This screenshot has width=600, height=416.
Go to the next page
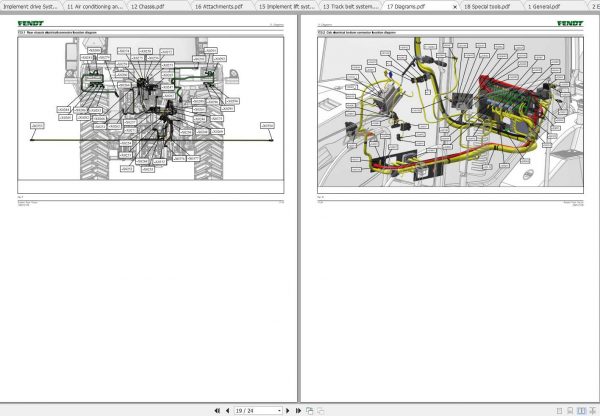click(x=288, y=411)
